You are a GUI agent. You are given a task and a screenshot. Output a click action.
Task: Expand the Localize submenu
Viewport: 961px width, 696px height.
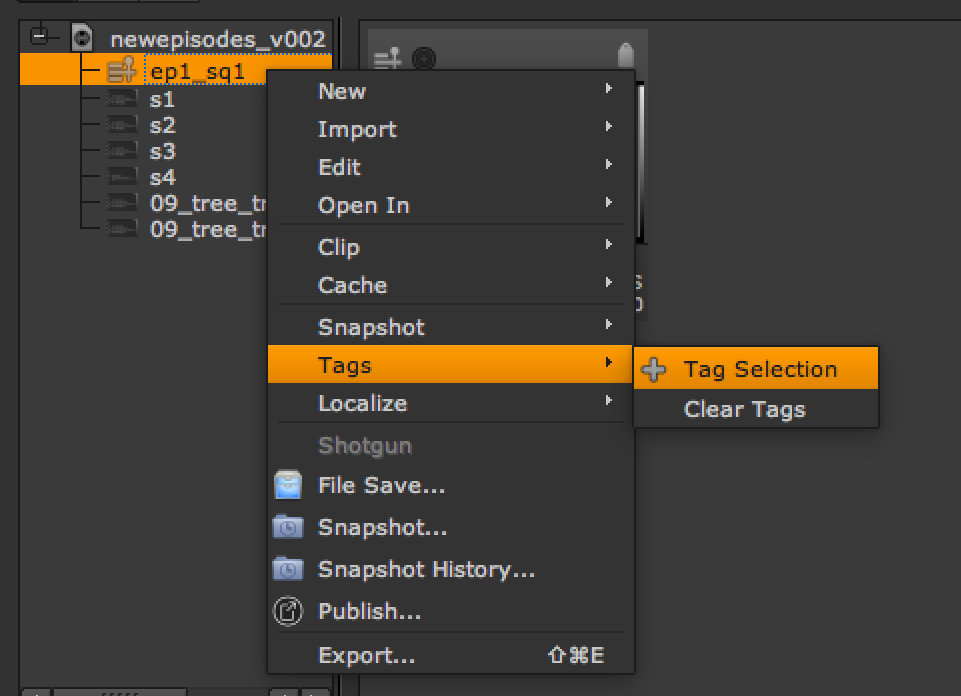(362, 403)
